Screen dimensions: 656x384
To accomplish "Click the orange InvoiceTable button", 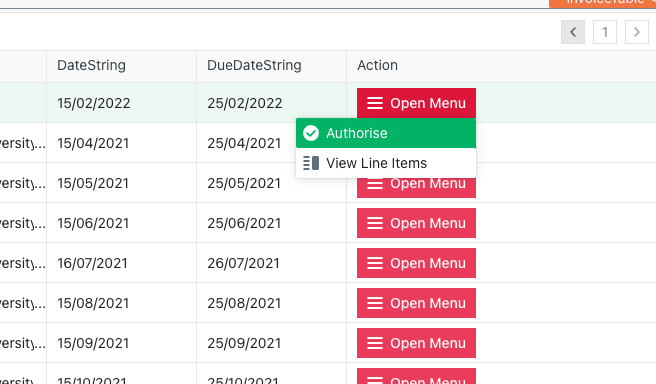I will 602,3.
